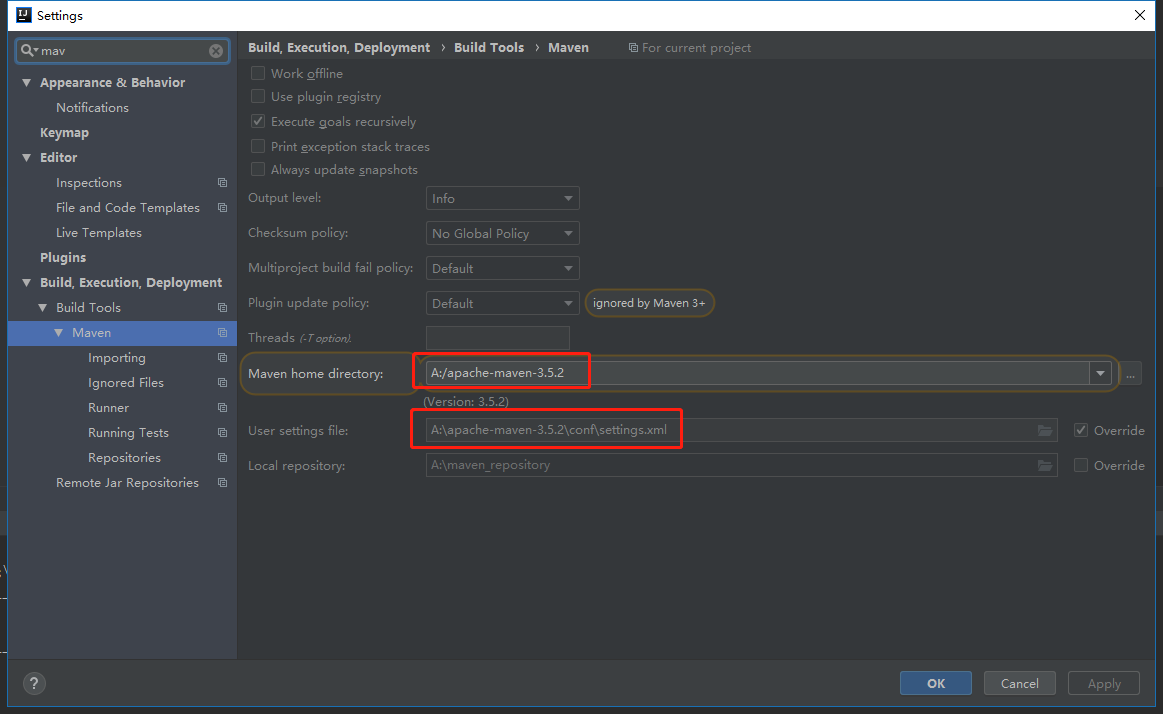Uncheck Override for user settings file

click(x=1081, y=431)
